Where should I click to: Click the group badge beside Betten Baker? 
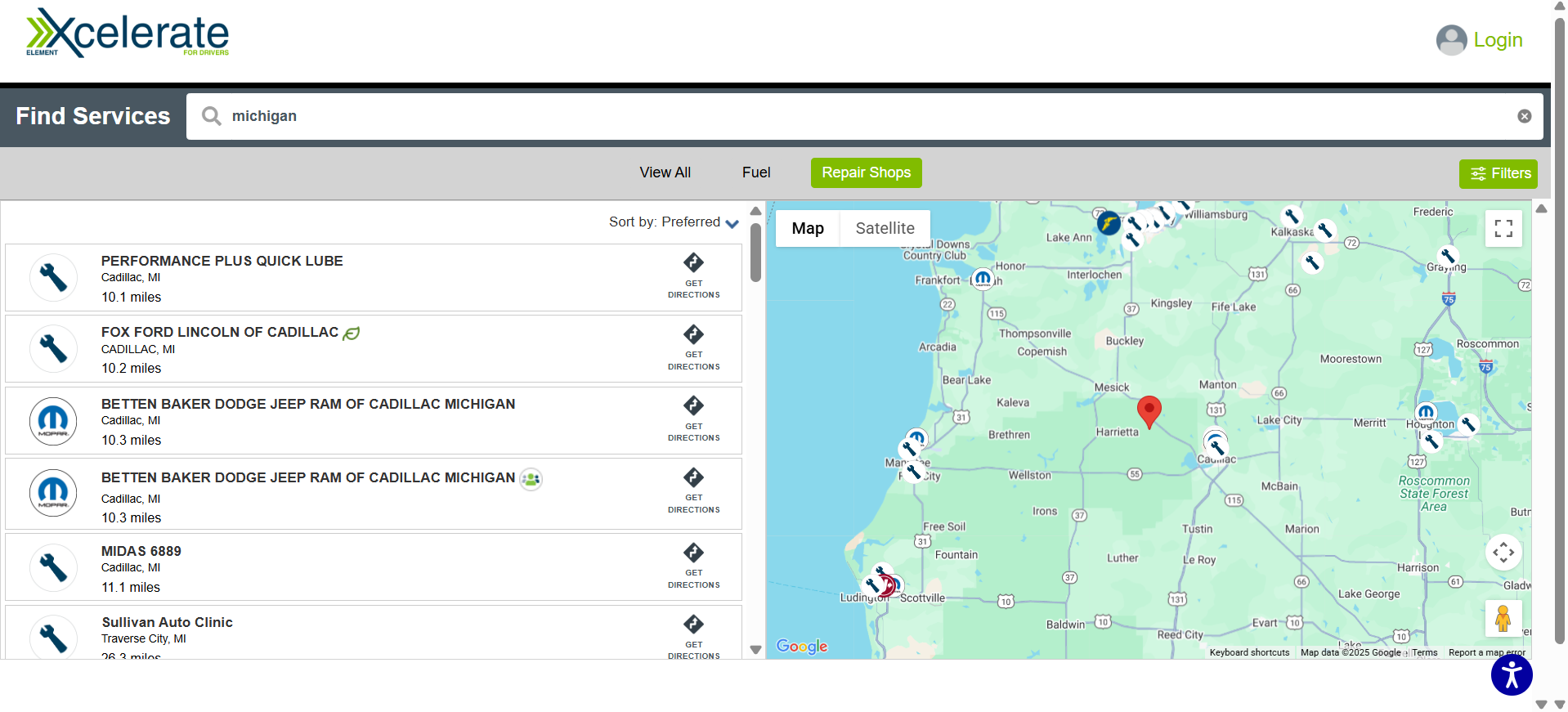click(x=531, y=479)
